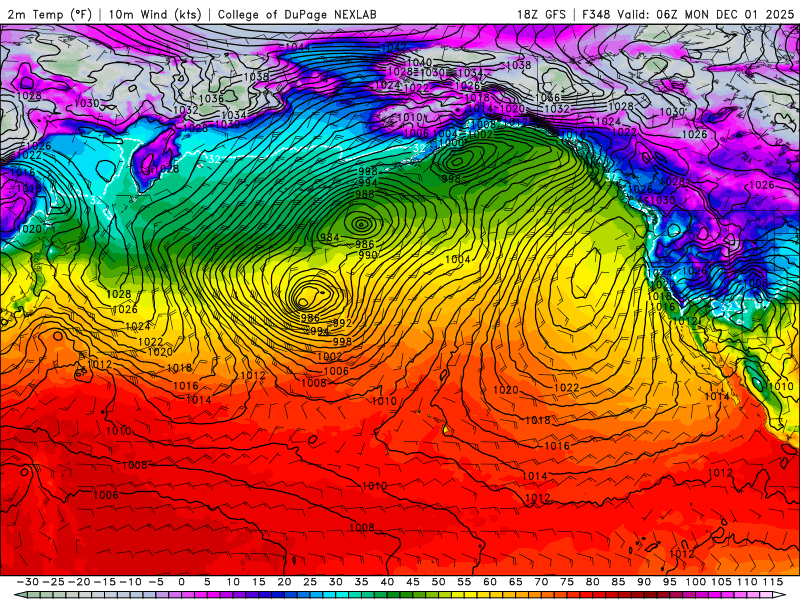Click the 990 isobar label below central low

click(368, 255)
